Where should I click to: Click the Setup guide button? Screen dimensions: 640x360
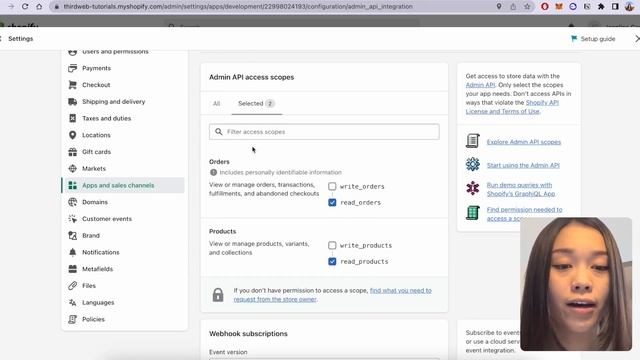click(593, 39)
